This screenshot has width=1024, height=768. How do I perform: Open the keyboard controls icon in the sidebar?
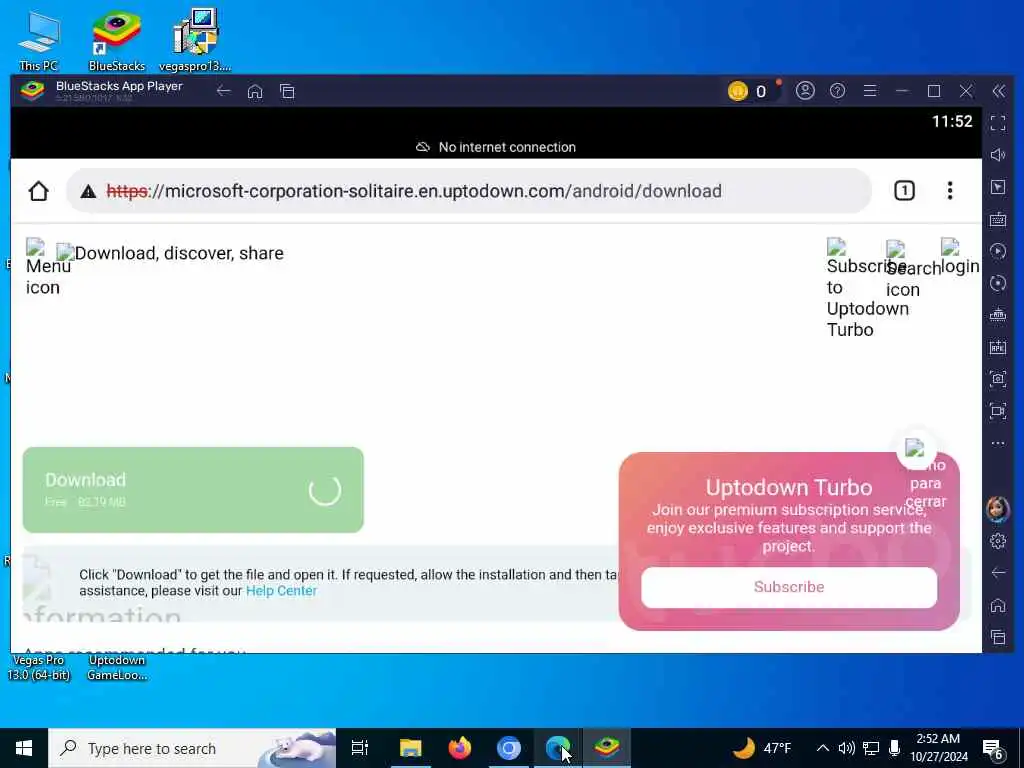[998, 219]
